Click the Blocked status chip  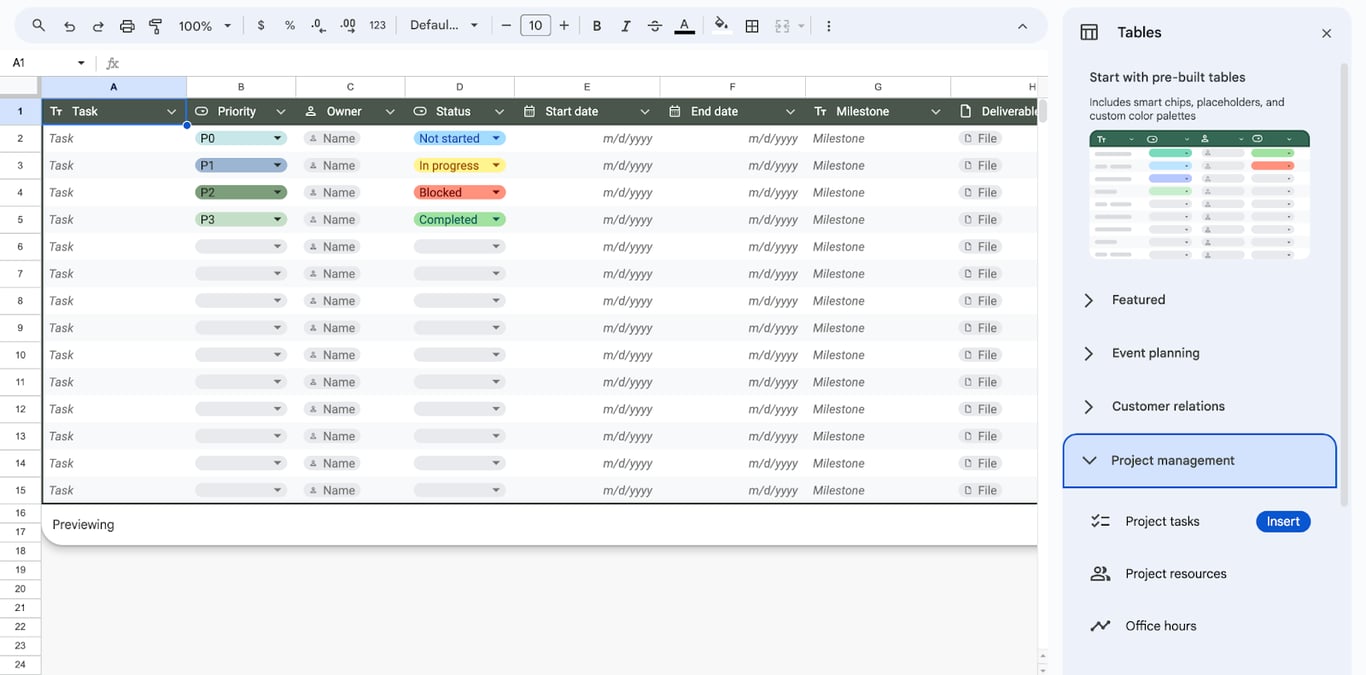(459, 193)
